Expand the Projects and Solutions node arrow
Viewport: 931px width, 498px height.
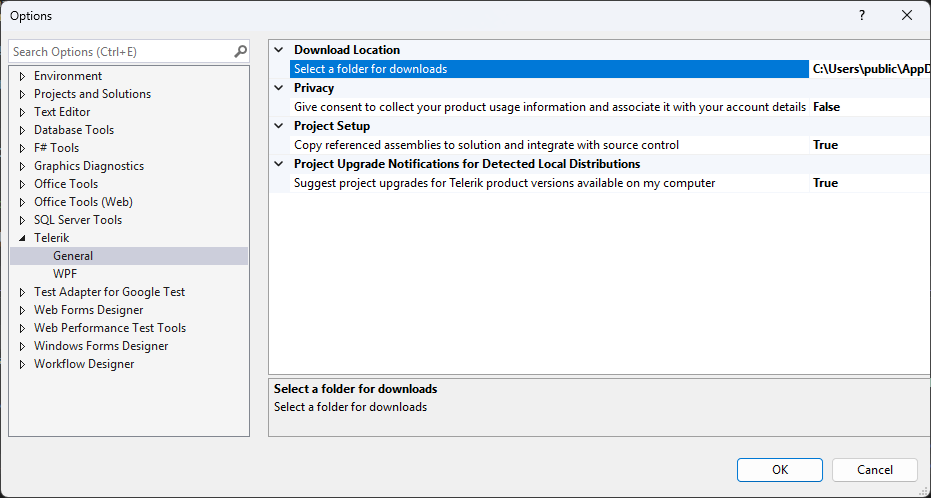point(23,94)
